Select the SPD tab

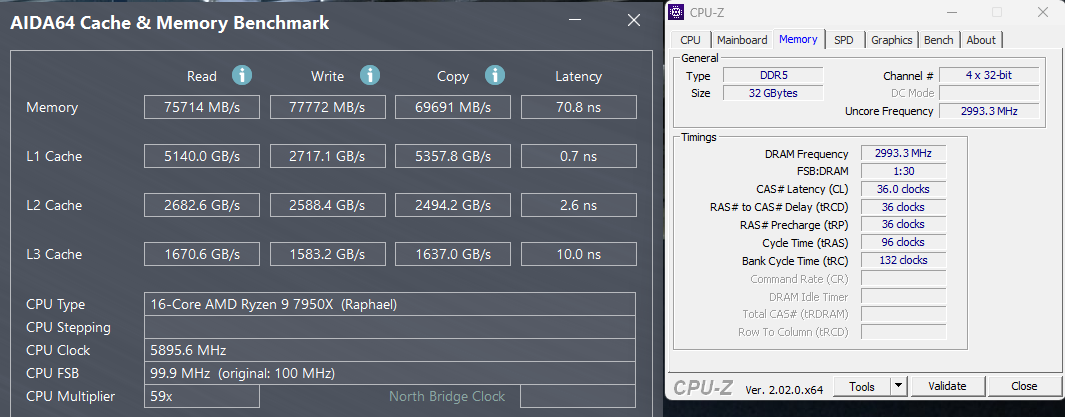click(844, 40)
